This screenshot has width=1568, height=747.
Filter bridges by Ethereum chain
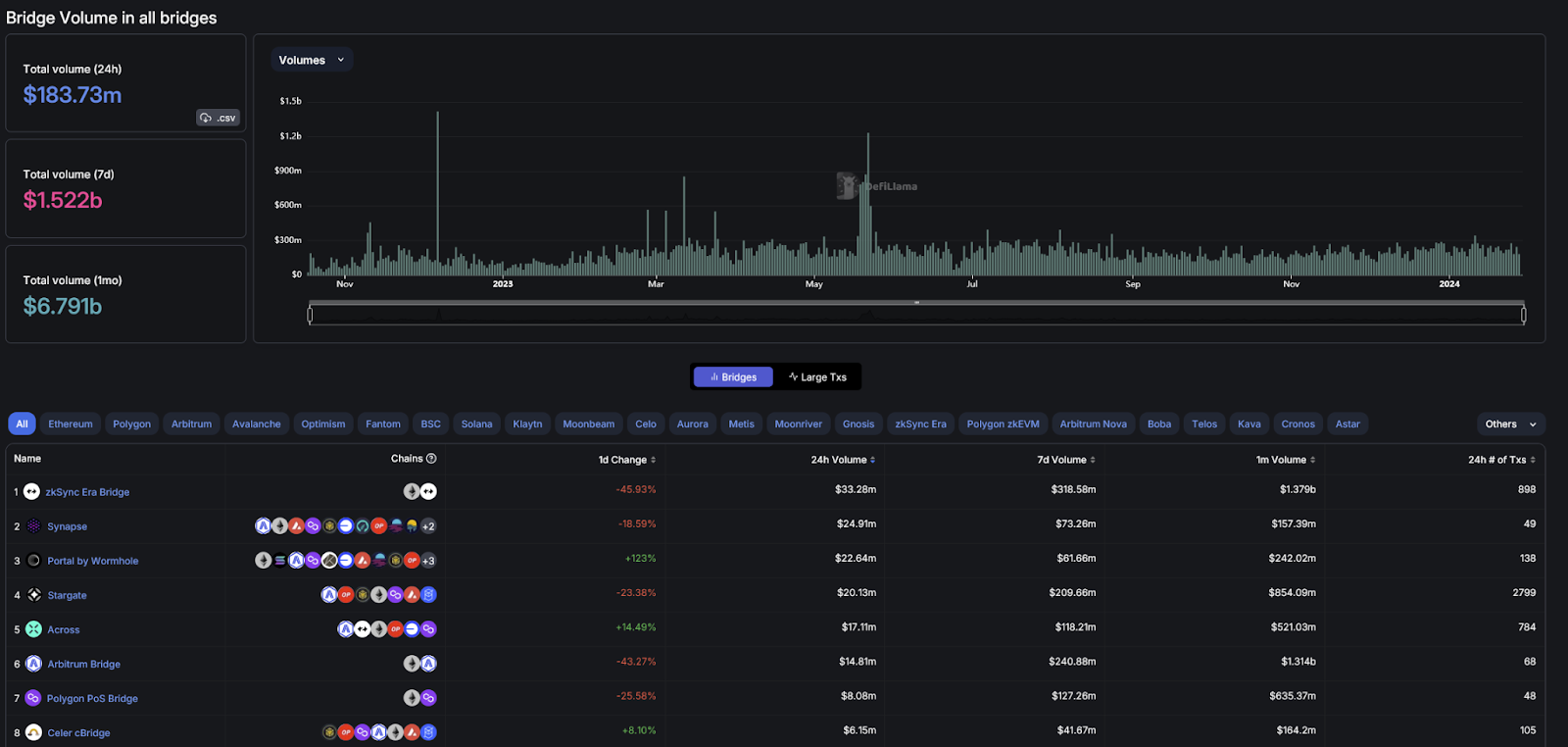pyautogui.click(x=71, y=424)
